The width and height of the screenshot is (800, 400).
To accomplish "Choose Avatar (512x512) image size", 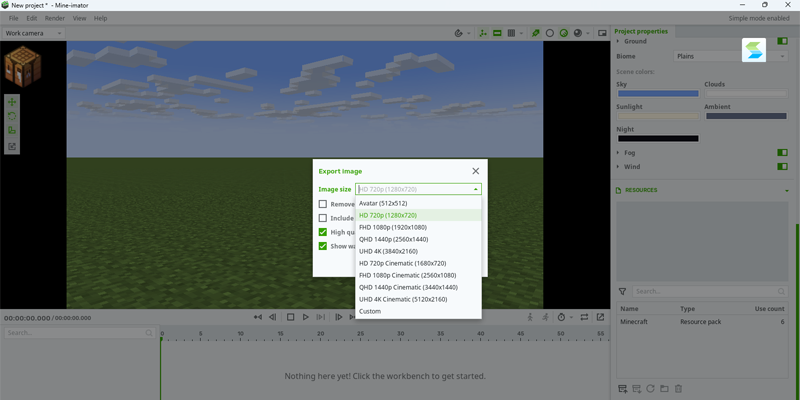I will (418, 203).
